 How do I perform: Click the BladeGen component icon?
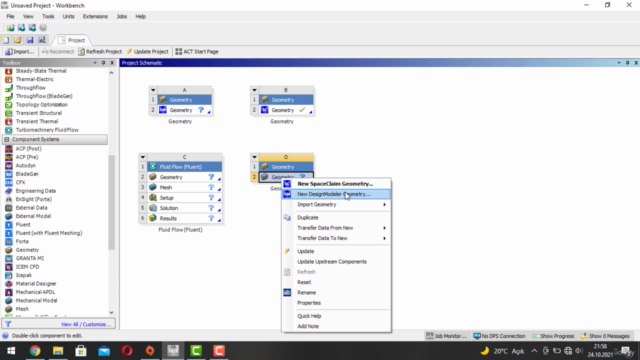pos(9,174)
